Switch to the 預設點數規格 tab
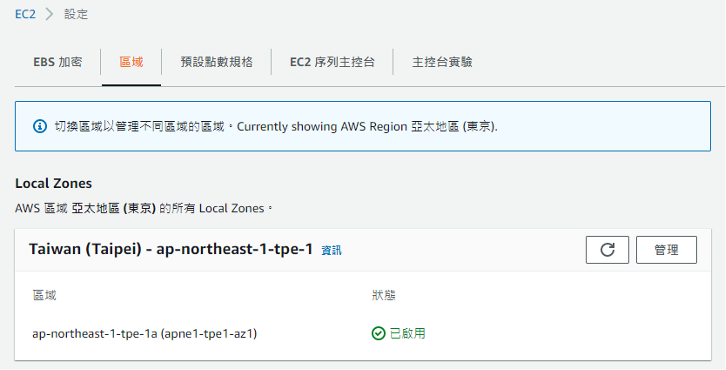Image resolution: width=726 pixels, height=370 pixels. click(x=216, y=62)
